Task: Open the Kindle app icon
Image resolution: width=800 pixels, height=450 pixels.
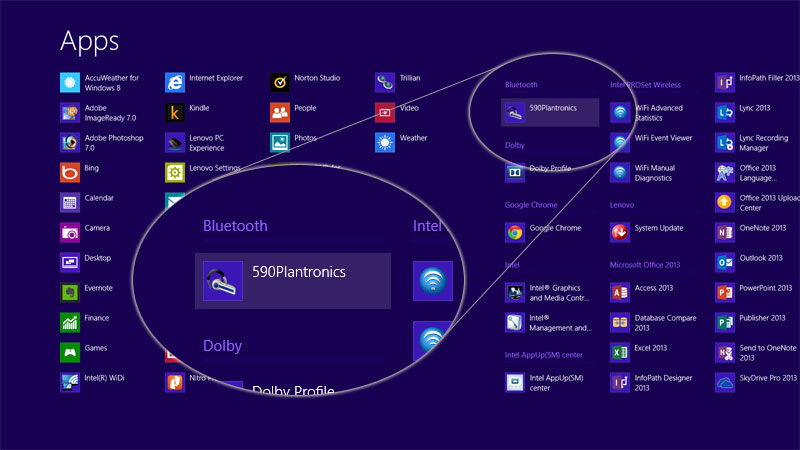Action: (x=175, y=113)
